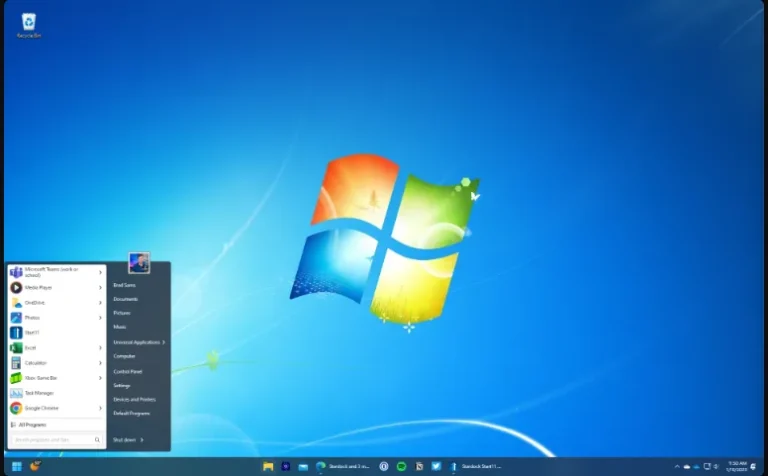Open File Explorer from the taskbar
This screenshot has width=768, height=476.
click(268, 466)
